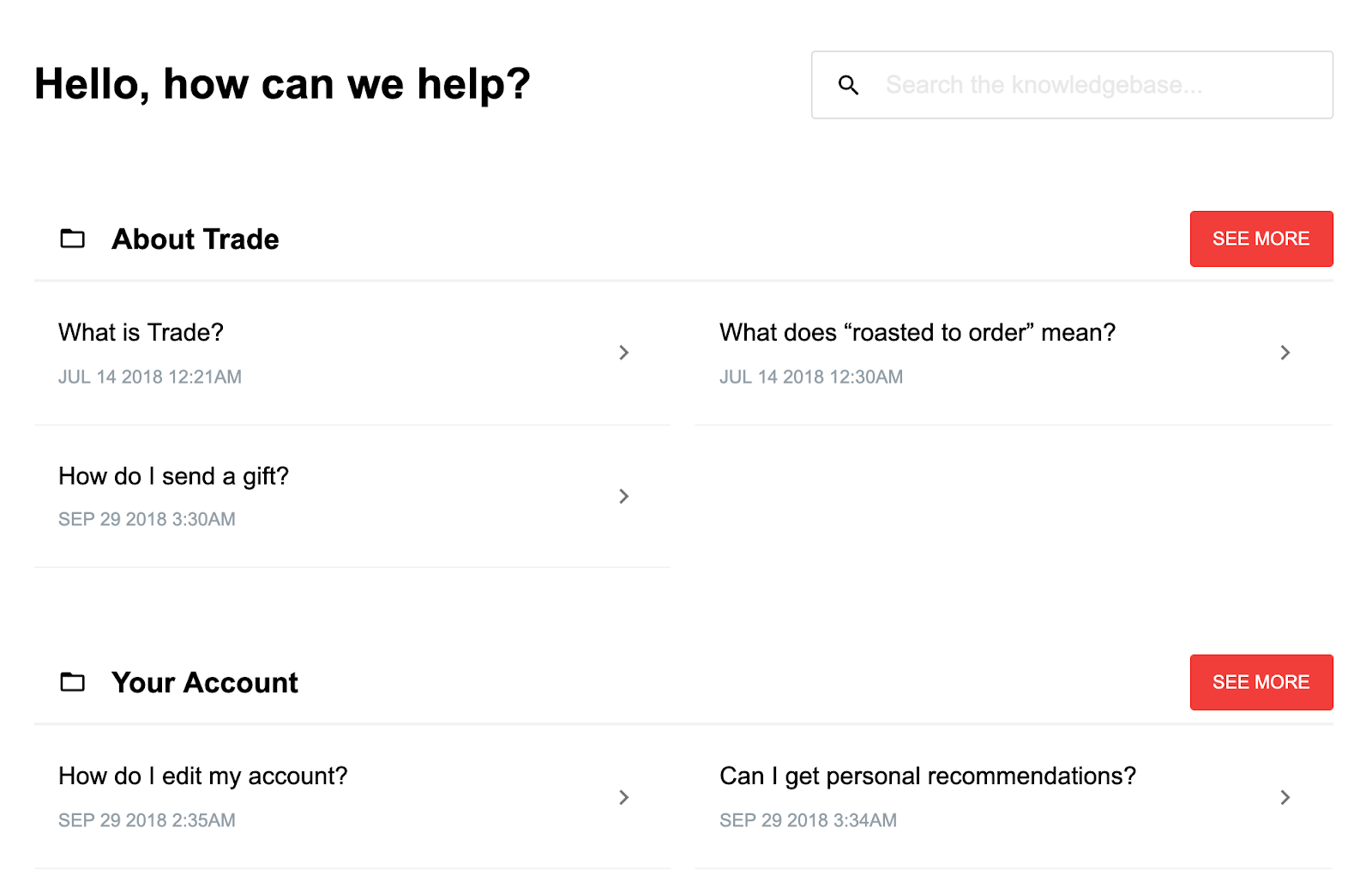This screenshot has height=876, width=1372.
Task: Open arrow for How do I edit my account?
Action: pyautogui.click(x=623, y=797)
